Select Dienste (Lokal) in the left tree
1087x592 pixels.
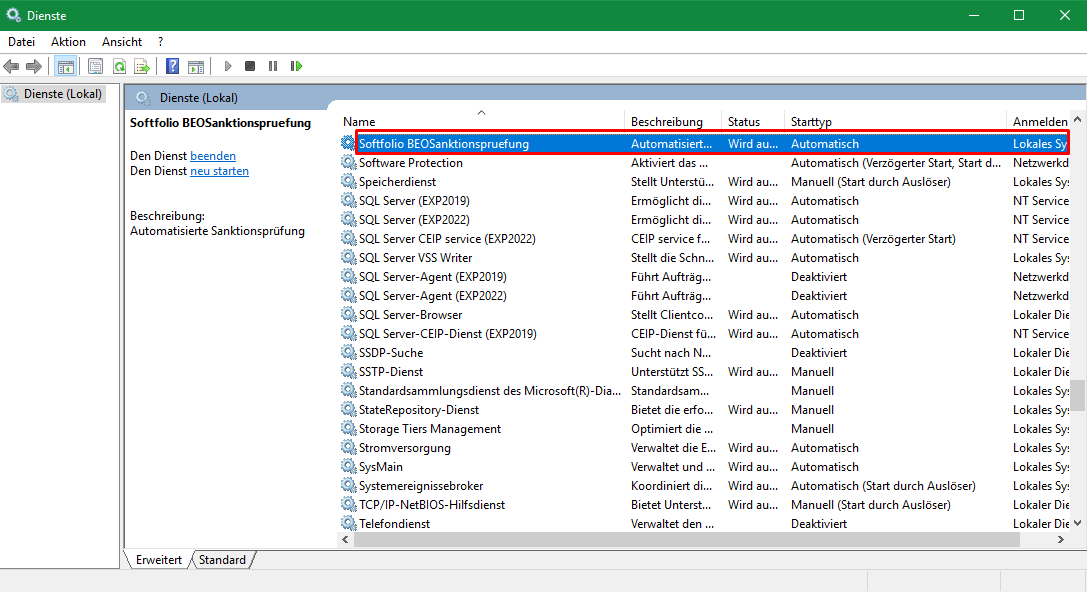point(61,94)
